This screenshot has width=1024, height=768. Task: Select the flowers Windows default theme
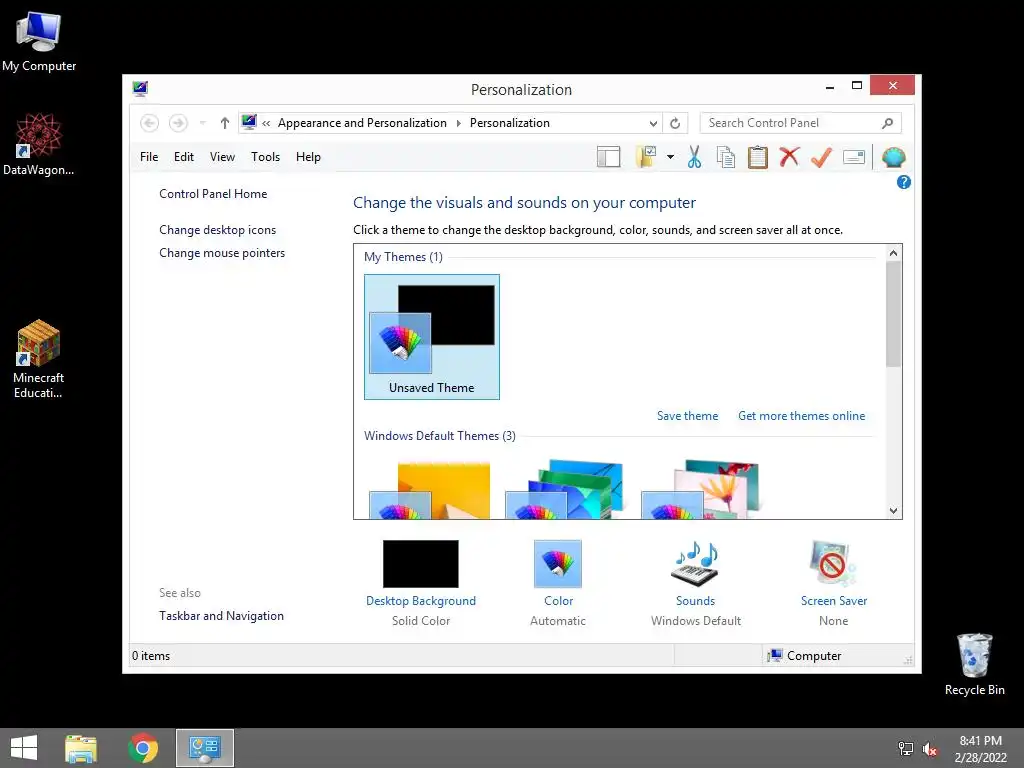click(x=700, y=490)
